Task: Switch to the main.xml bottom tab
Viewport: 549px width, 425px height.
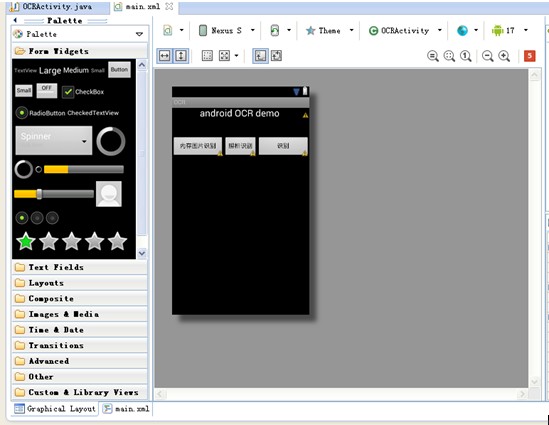Action: click(x=127, y=409)
